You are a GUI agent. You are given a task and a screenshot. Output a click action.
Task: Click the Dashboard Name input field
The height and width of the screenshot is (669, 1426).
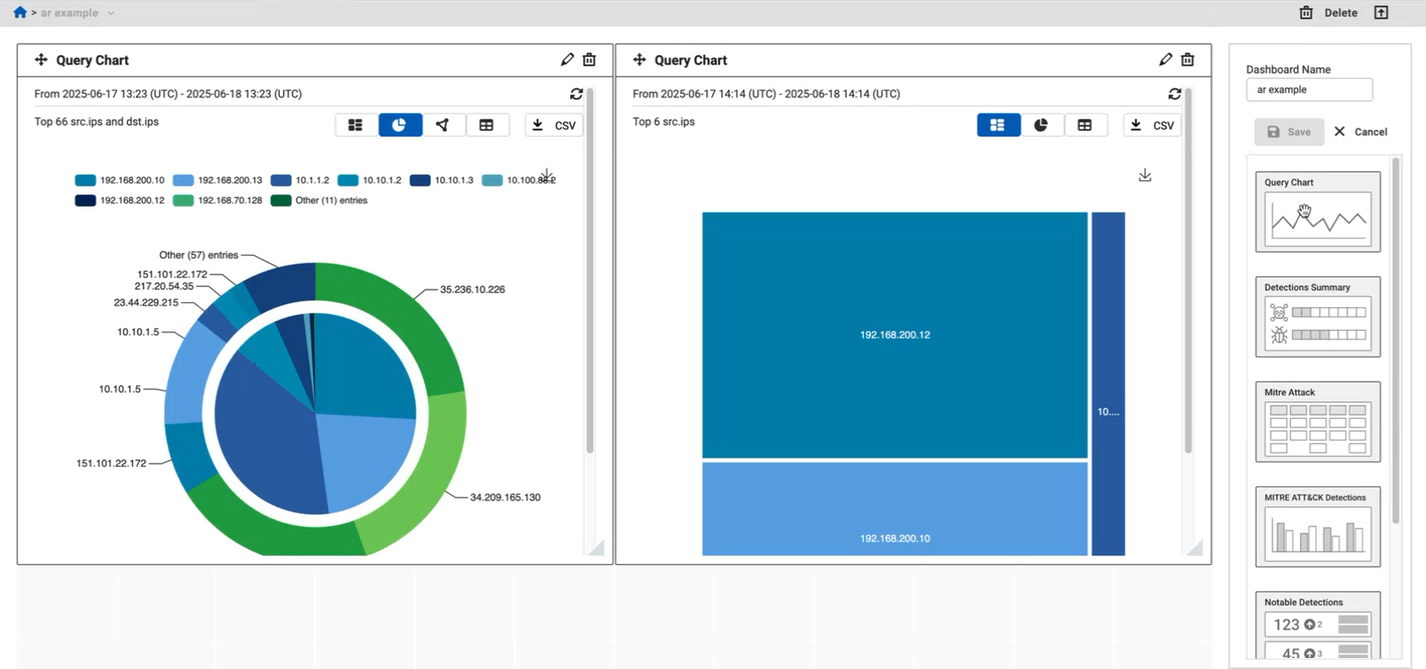1308,90
